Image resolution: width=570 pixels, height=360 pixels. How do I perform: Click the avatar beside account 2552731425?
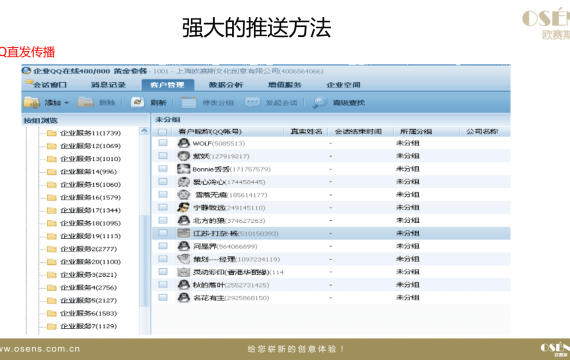(184, 285)
